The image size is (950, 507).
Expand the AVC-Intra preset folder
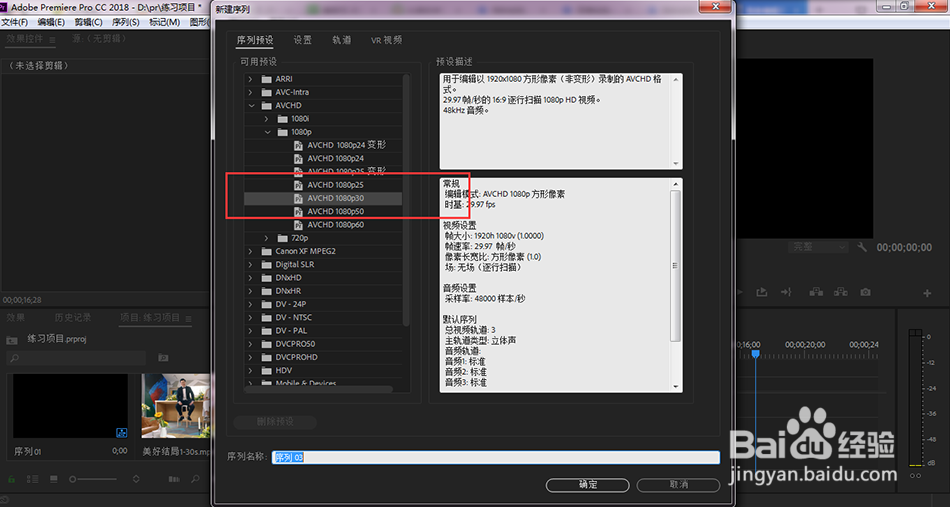point(250,92)
